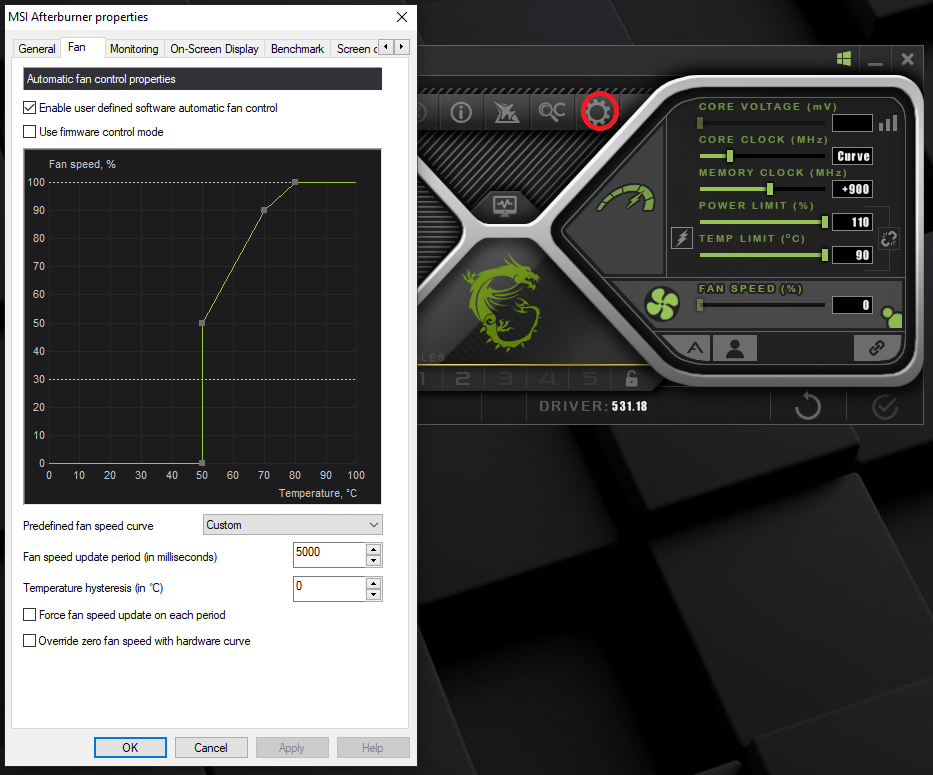Select profile slot 2
933x775 pixels.
[x=463, y=379]
